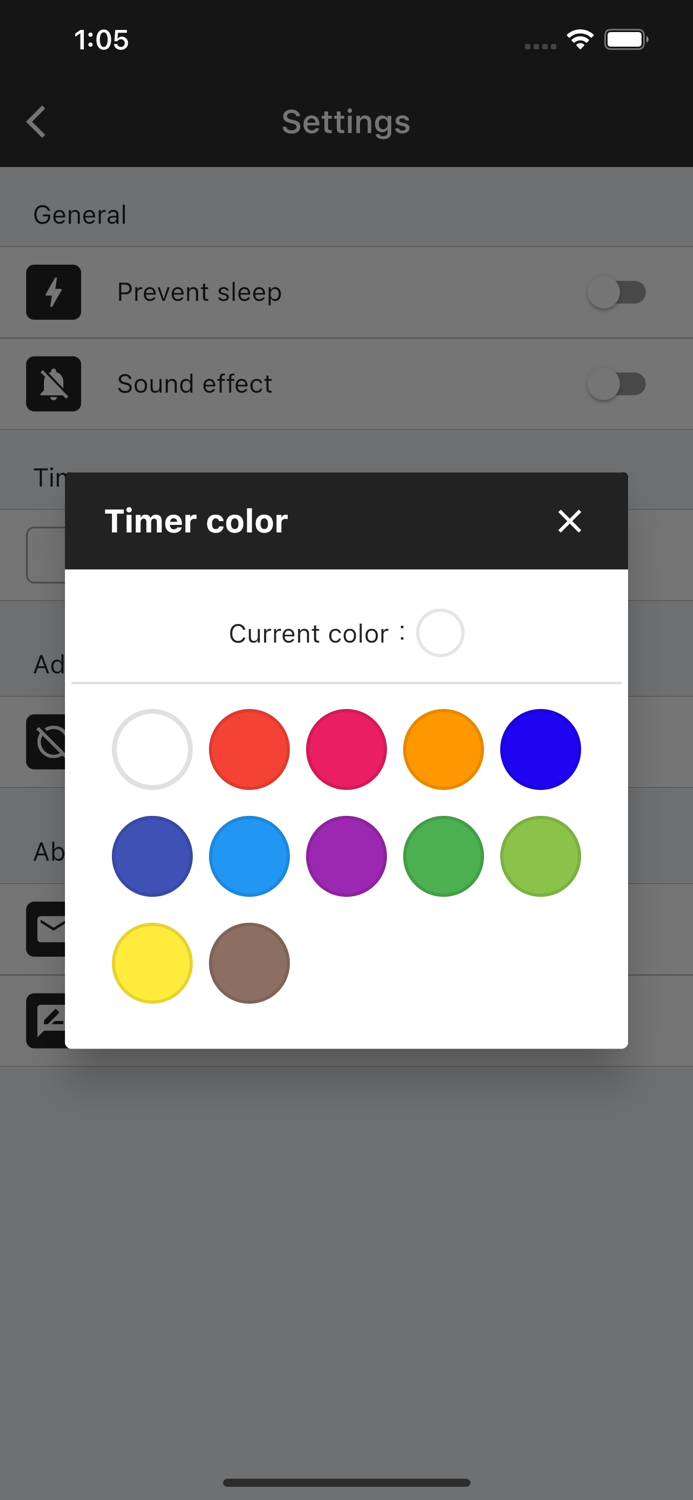Viewport: 693px width, 1500px height.
Task: Select the red timer color
Action: coord(249,749)
